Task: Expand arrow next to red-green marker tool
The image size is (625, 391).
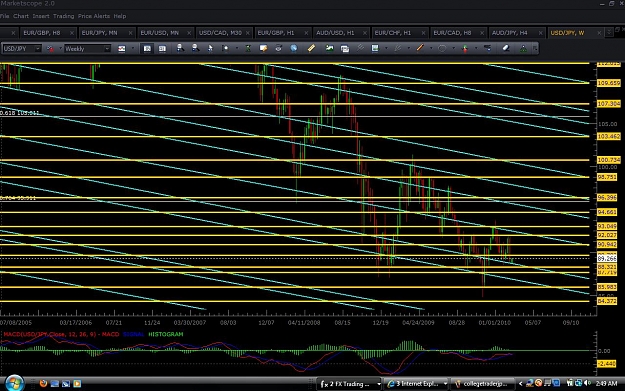Action: click(x=476, y=49)
